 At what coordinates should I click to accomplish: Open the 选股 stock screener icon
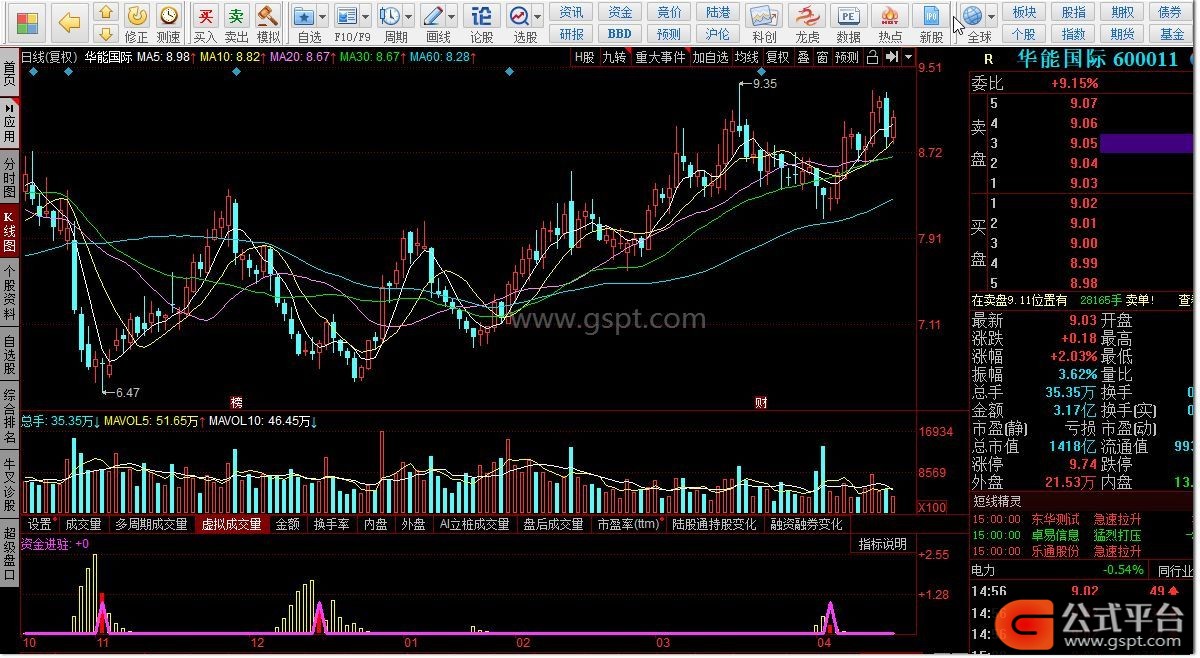520,15
